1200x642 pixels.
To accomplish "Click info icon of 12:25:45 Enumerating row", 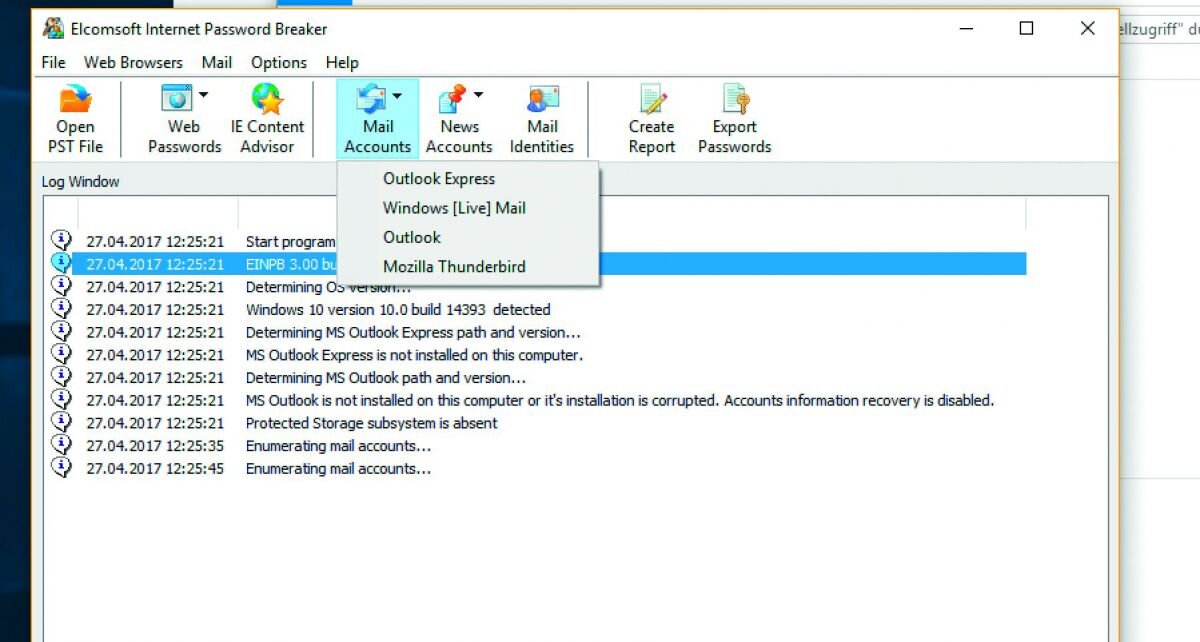I will 61,468.
